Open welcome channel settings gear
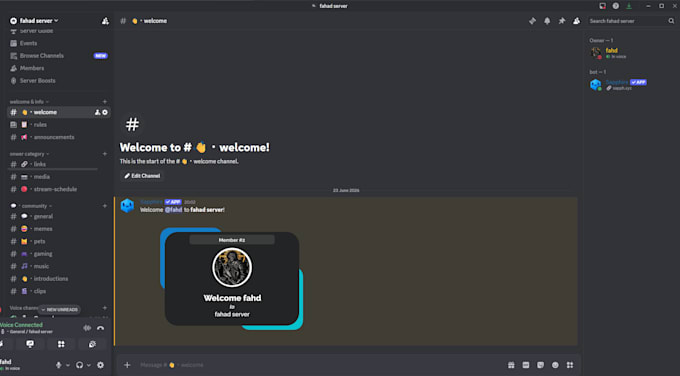The height and width of the screenshot is (376, 680). pos(105,112)
